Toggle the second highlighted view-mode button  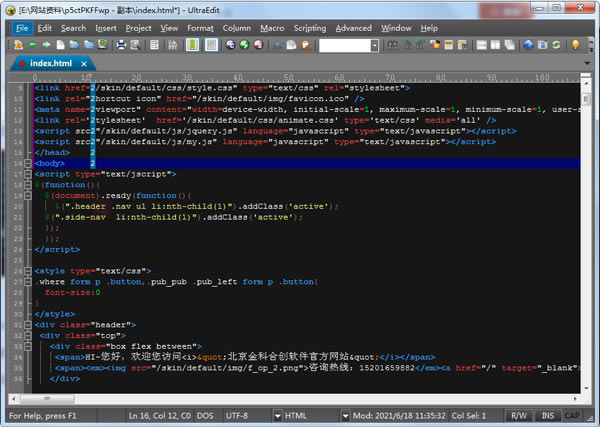[x=211, y=45]
